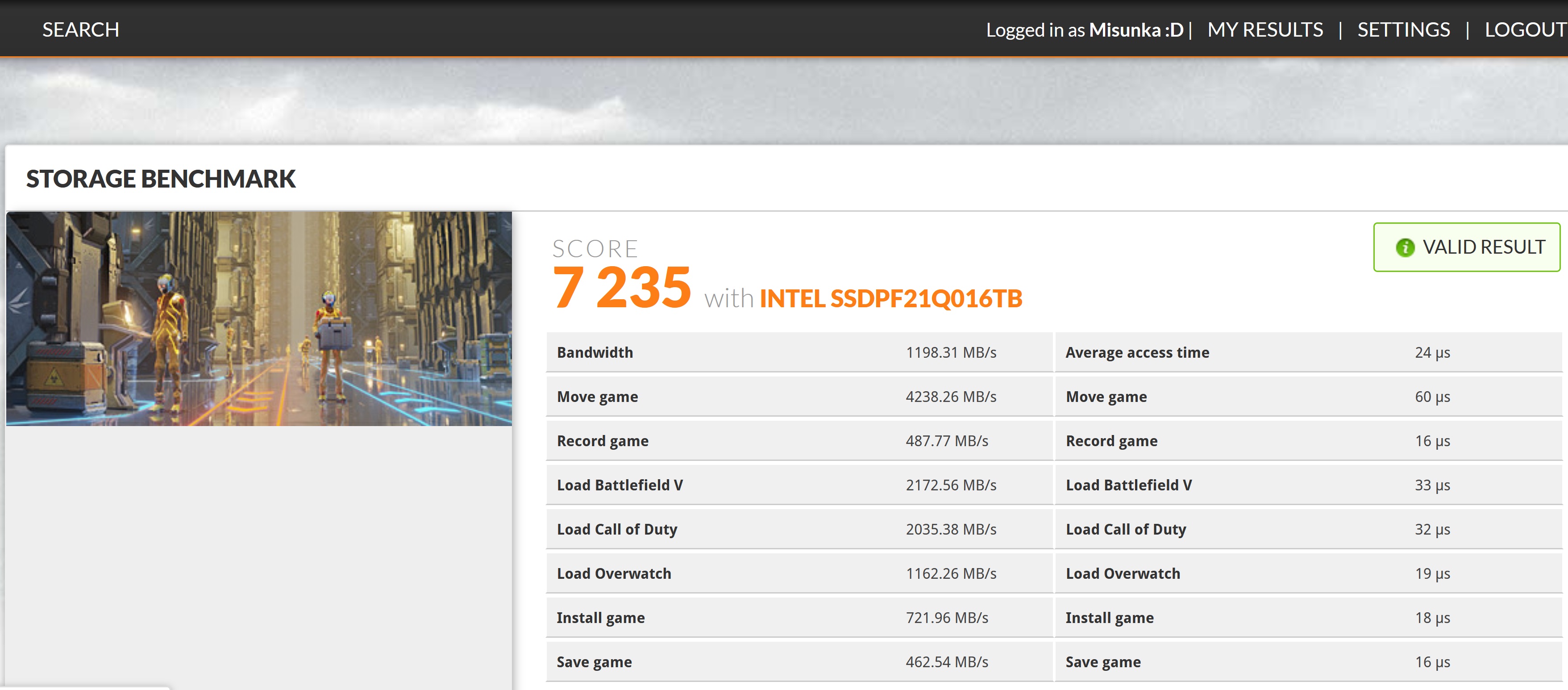Click the VALID RESULT button

click(1466, 247)
